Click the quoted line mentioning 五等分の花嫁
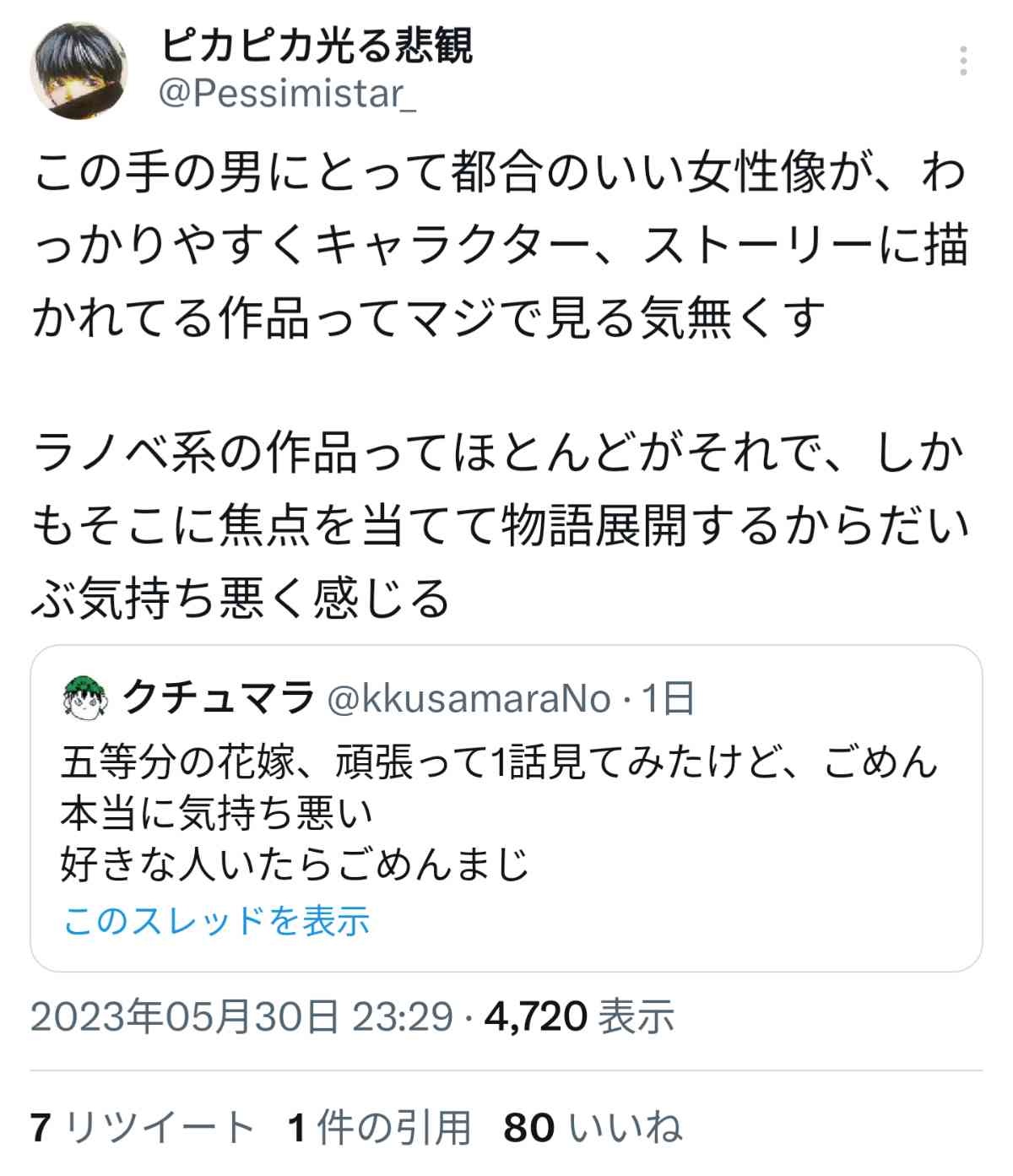The height and width of the screenshot is (1176, 1013). tap(498, 761)
